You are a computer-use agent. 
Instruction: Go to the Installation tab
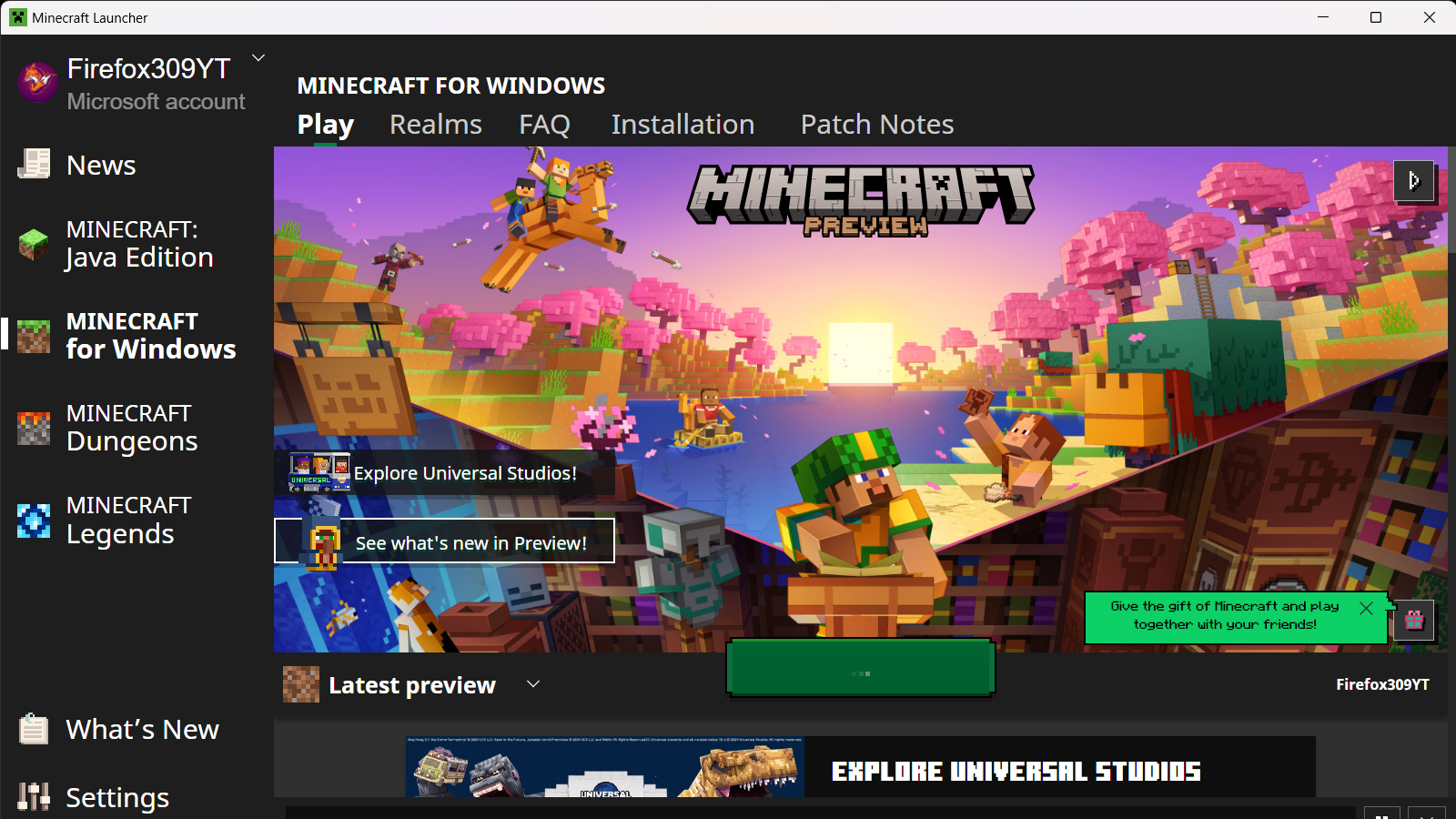tap(682, 125)
